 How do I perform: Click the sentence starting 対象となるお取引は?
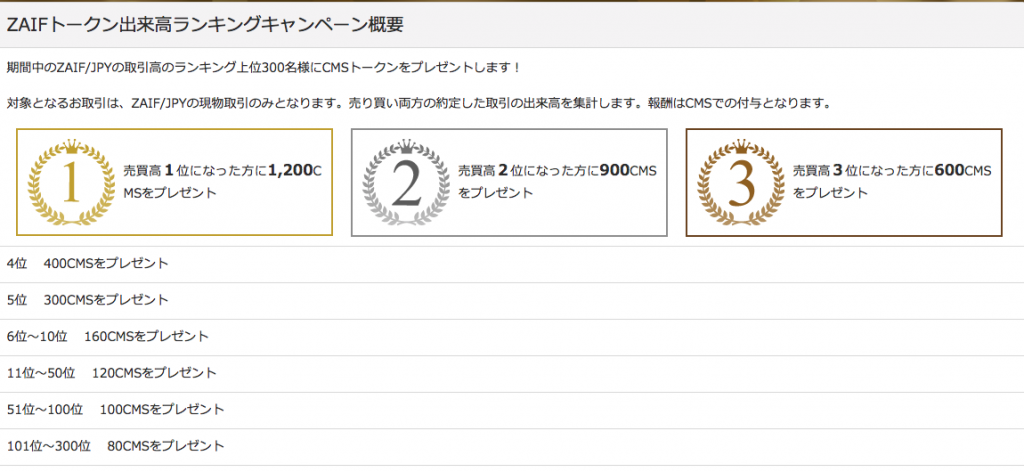419,104
